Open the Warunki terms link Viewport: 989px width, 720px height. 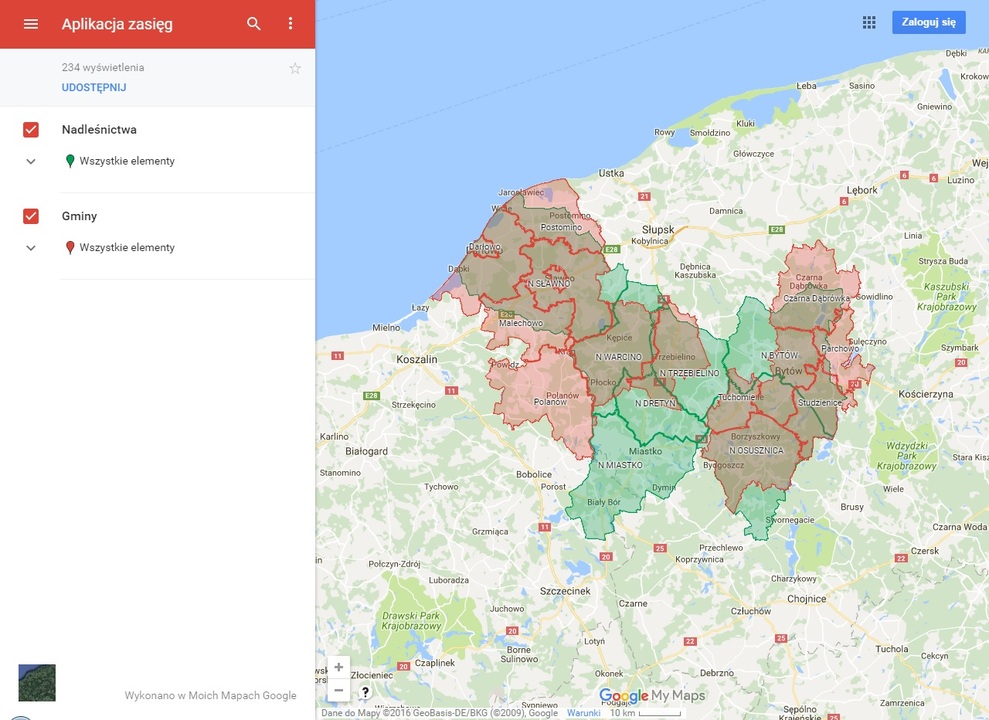point(583,713)
